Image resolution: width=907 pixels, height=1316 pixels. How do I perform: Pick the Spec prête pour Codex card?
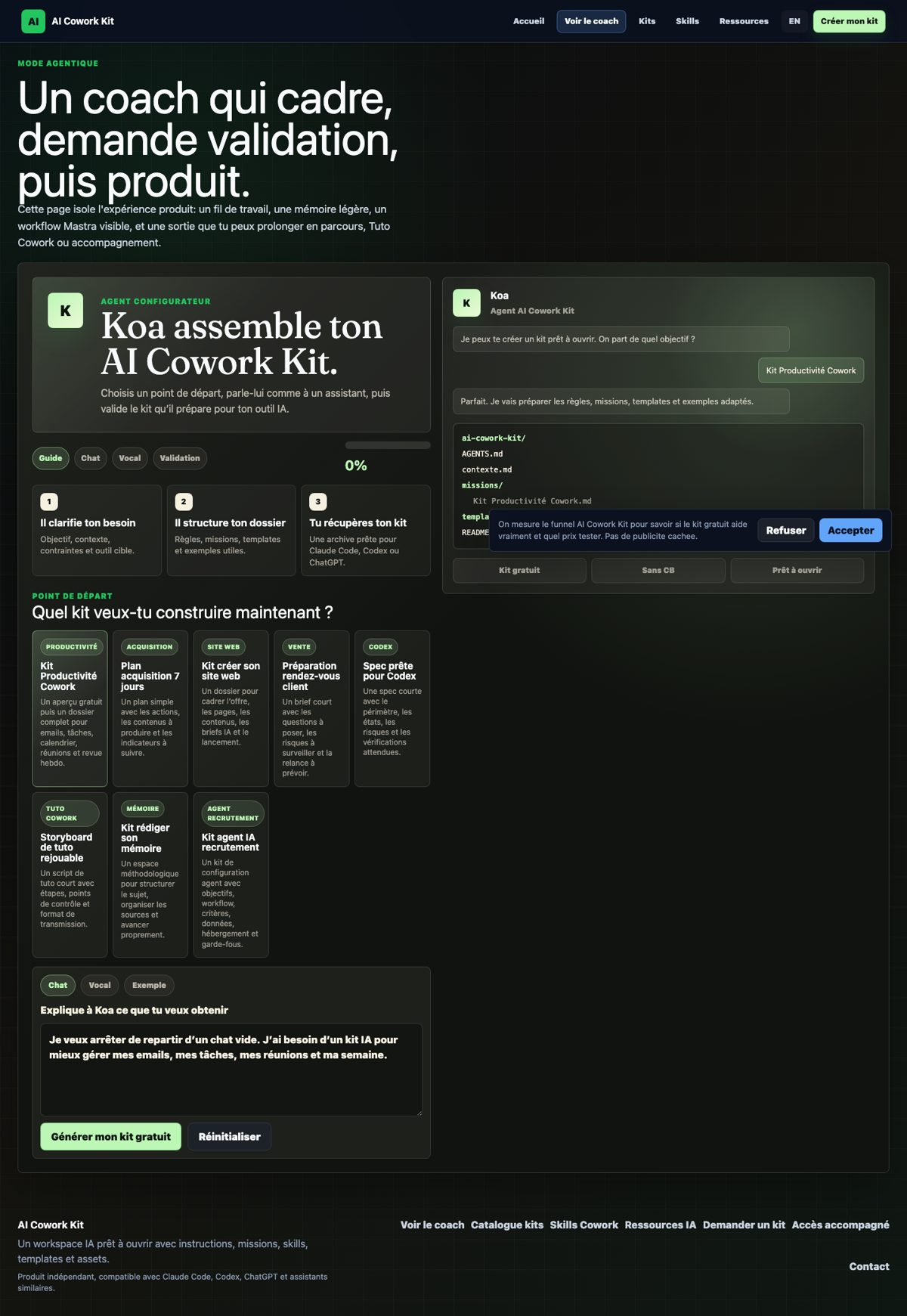392,708
